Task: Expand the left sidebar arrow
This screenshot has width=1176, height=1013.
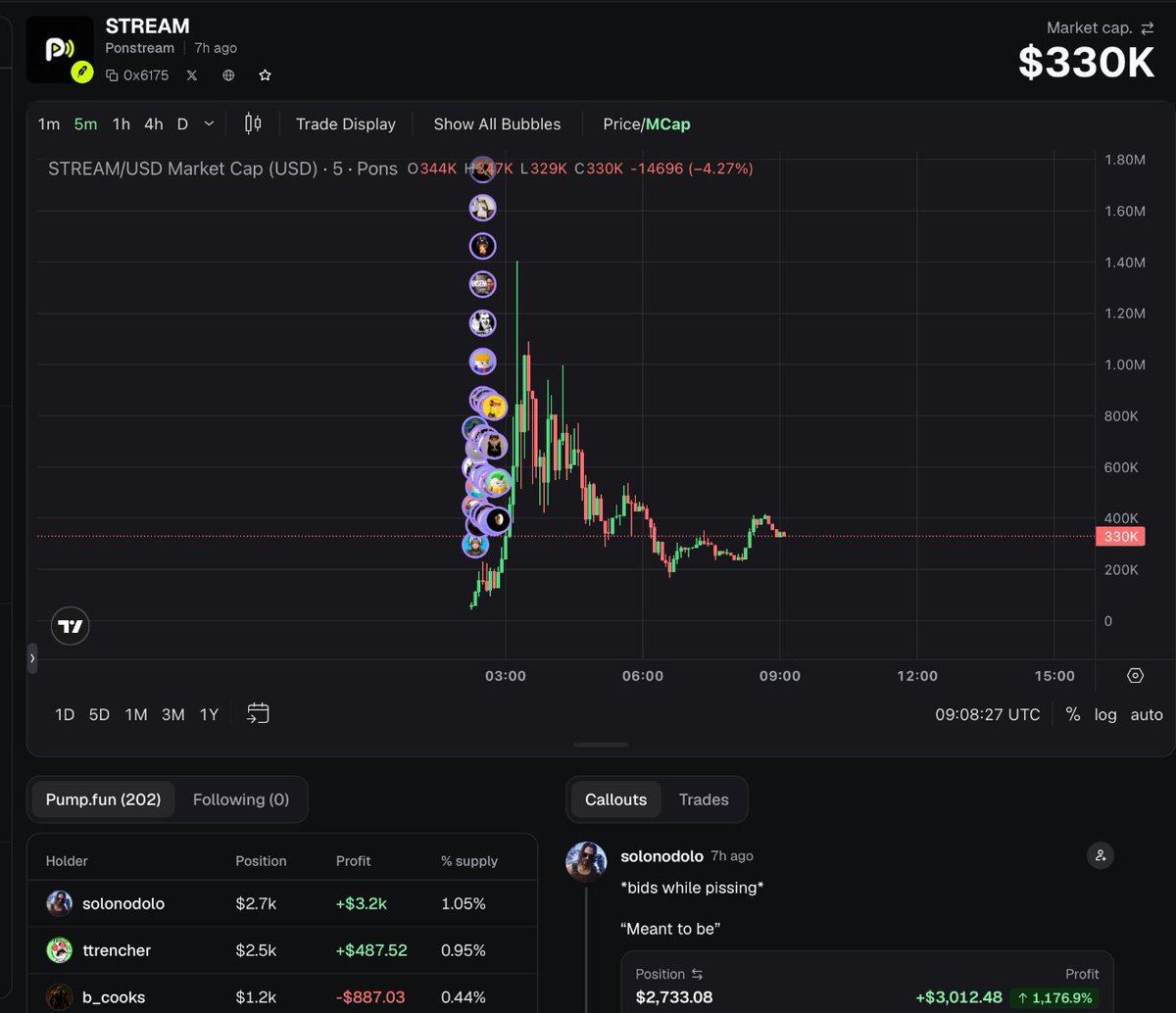Action: point(31,658)
